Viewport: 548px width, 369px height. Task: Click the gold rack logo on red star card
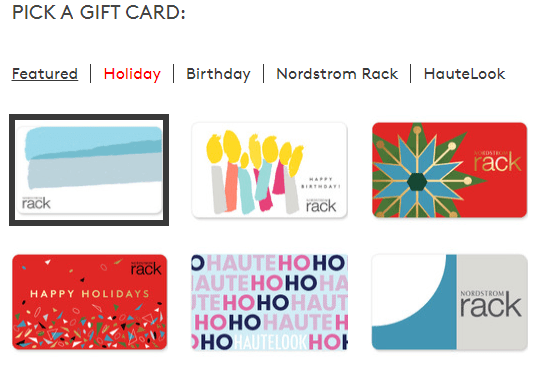click(497, 161)
